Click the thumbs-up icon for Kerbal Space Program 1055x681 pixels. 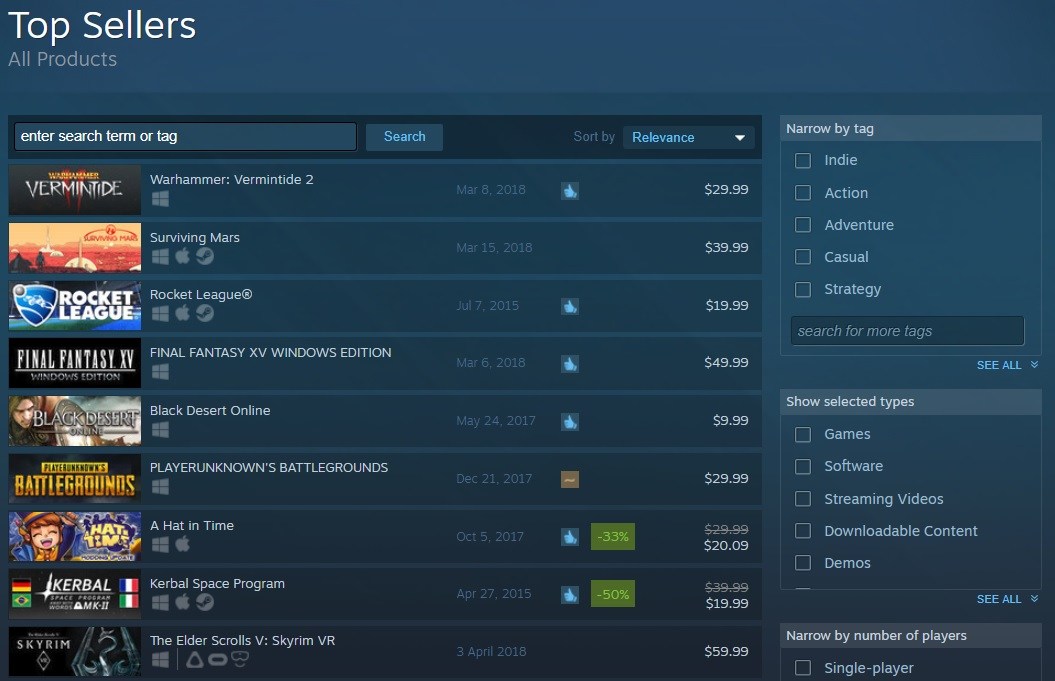tap(569, 595)
